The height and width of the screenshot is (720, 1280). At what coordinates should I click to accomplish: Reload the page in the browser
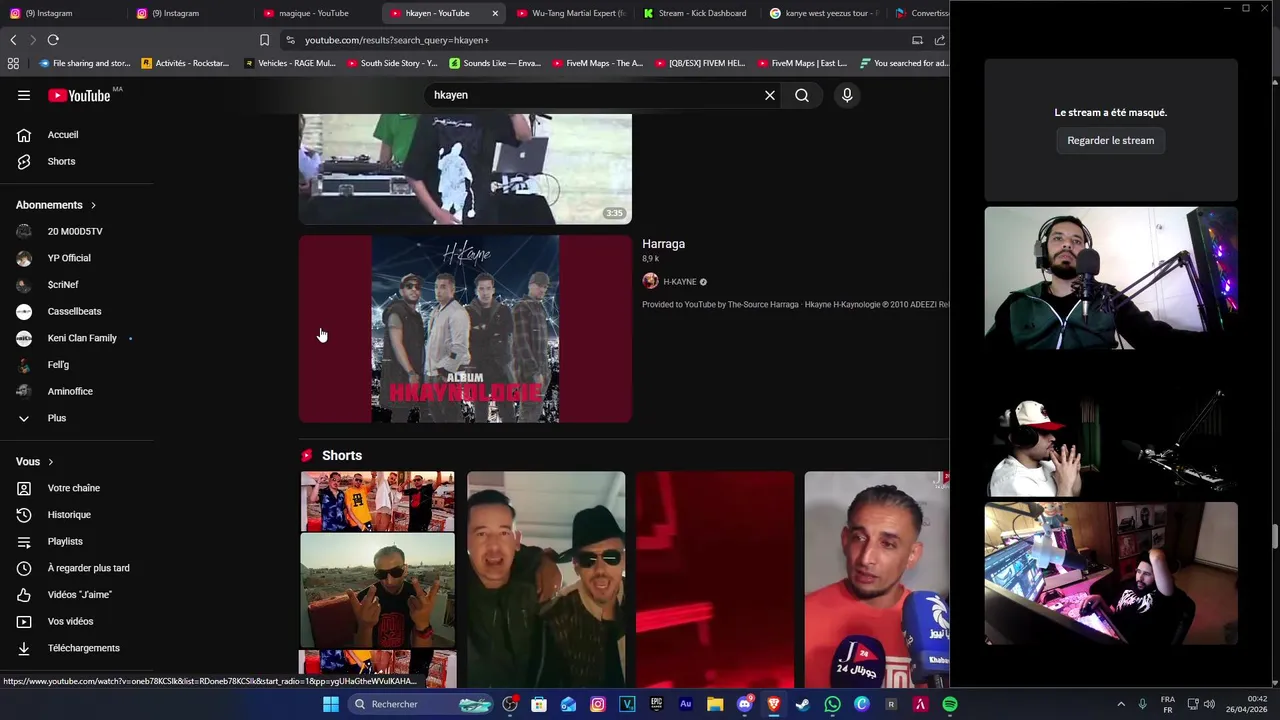click(x=53, y=40)
